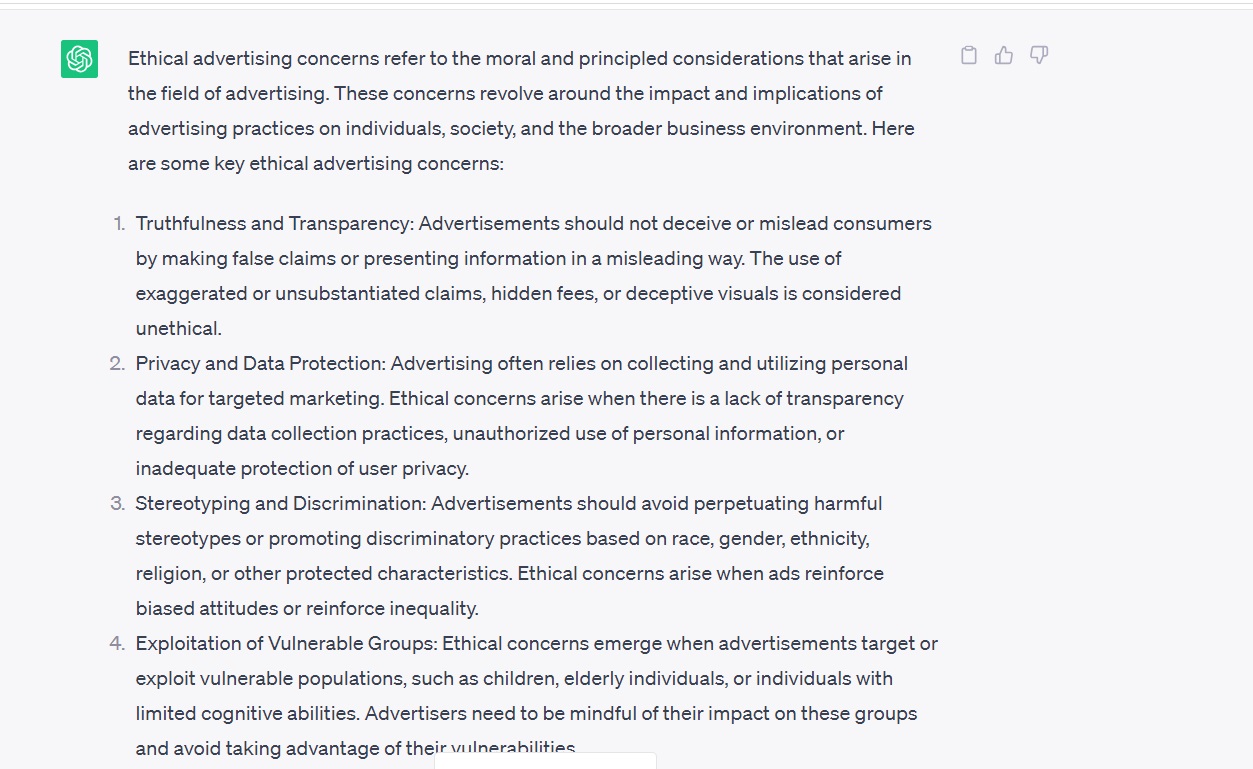
Task: Click the "Truthfulness and Transparency" list heading
Action: 274,224
